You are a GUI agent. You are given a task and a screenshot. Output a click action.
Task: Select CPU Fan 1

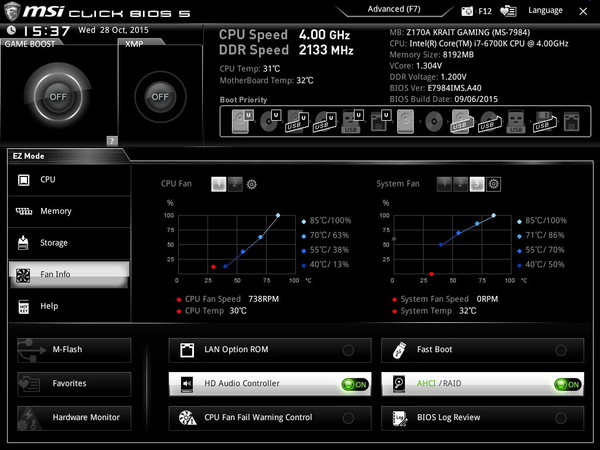coord(218,184)
